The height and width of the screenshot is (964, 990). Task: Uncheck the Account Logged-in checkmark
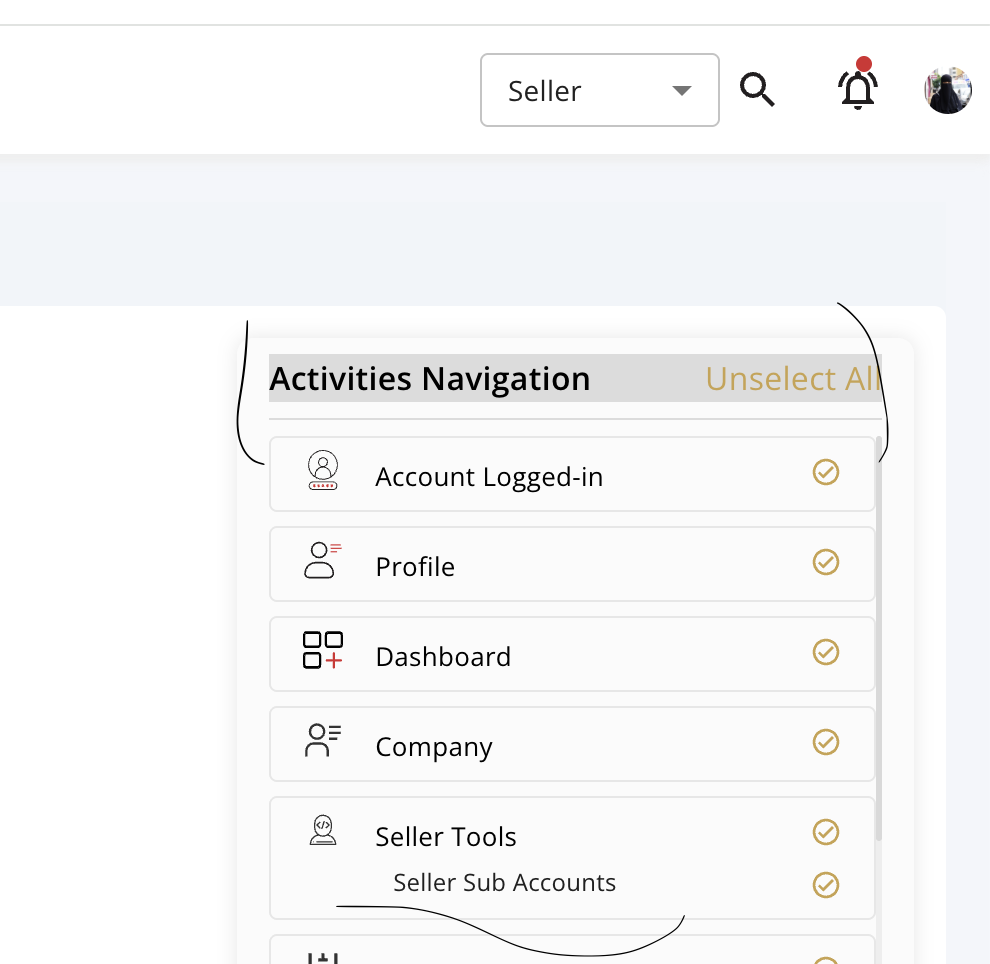[x=826, y=472]
